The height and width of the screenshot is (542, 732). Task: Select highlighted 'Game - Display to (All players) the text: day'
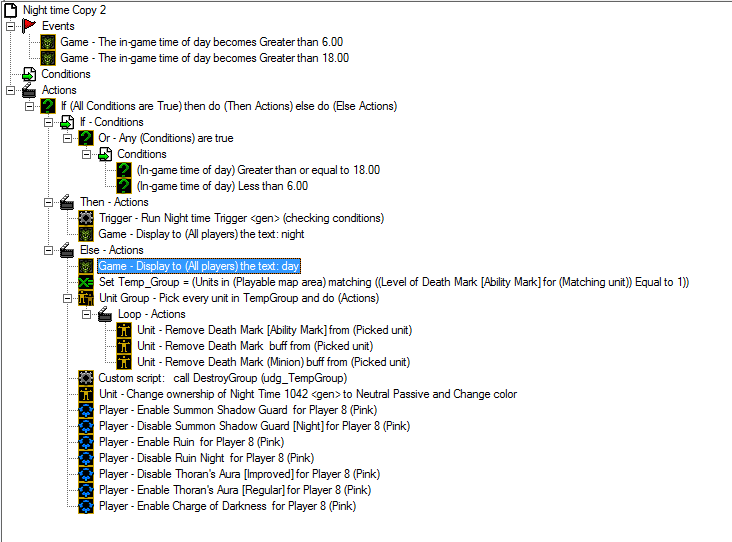pyautogui.click(x=199, y=266)
